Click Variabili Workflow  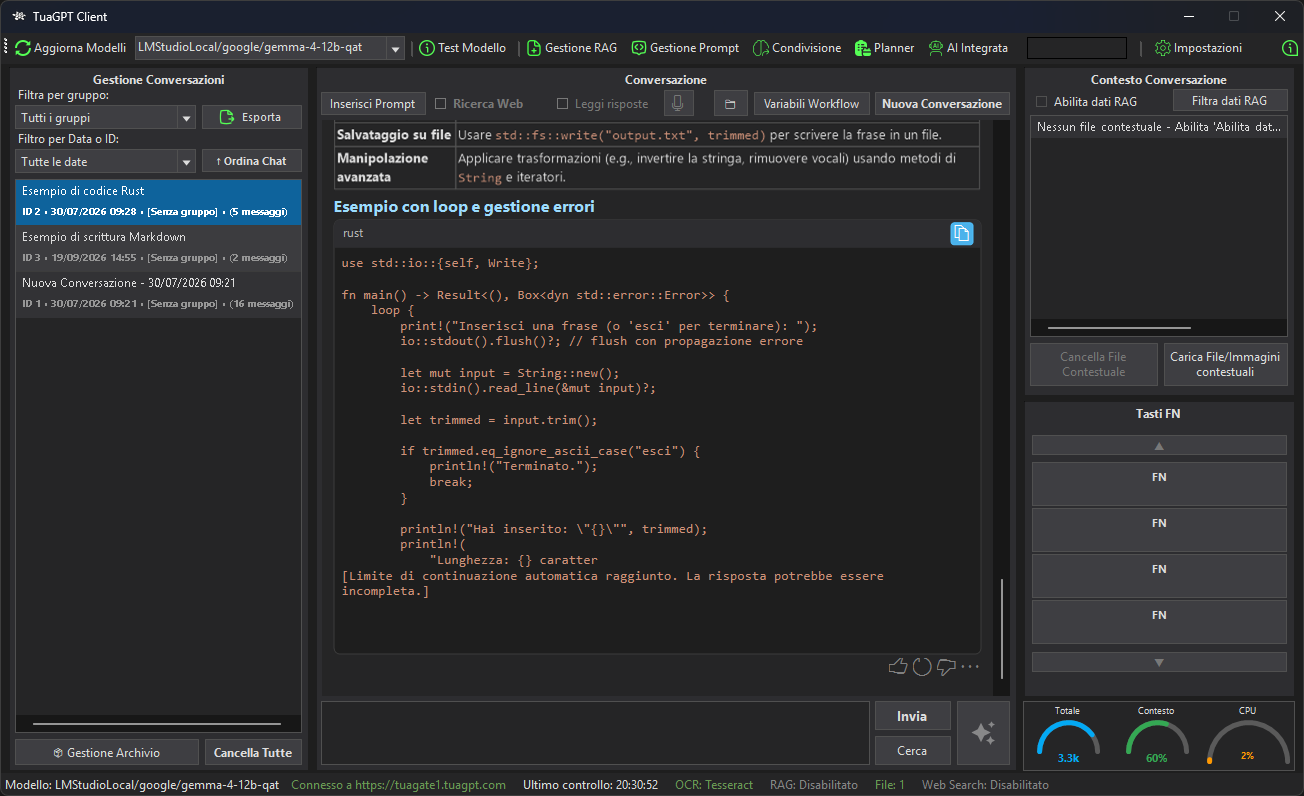click(x=812, y=103)
